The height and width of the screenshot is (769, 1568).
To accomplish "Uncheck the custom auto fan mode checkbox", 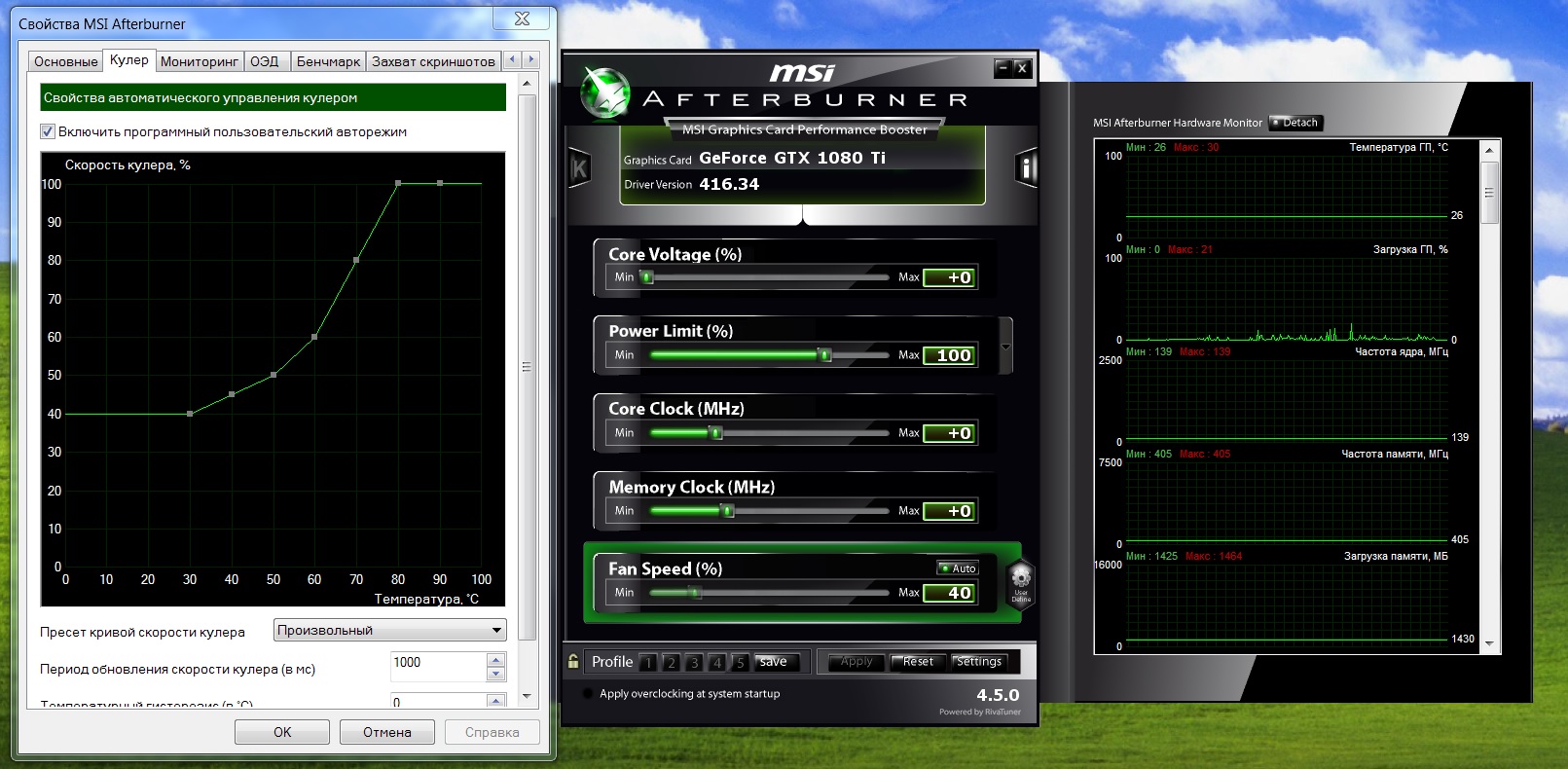I will [x=47, y=131].
